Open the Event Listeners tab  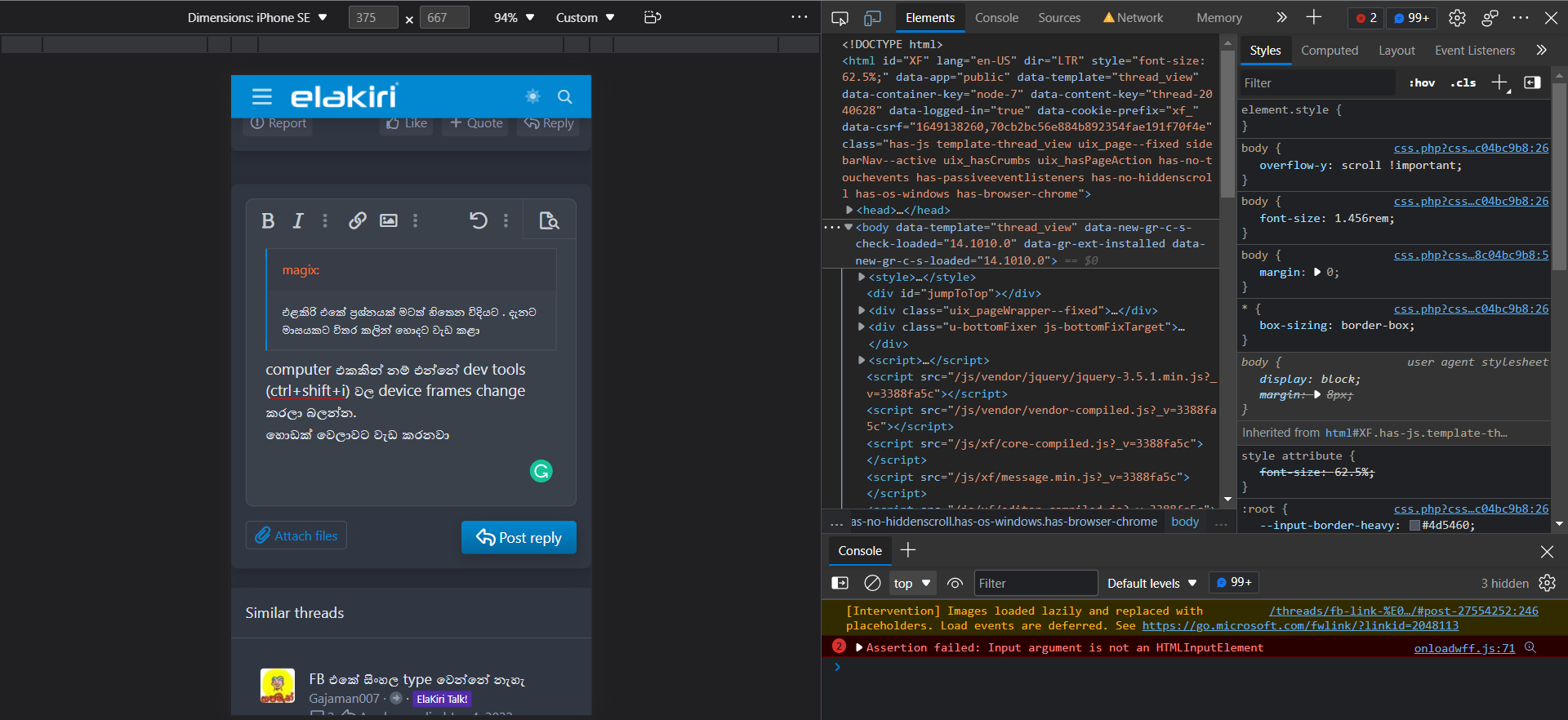1475,51
